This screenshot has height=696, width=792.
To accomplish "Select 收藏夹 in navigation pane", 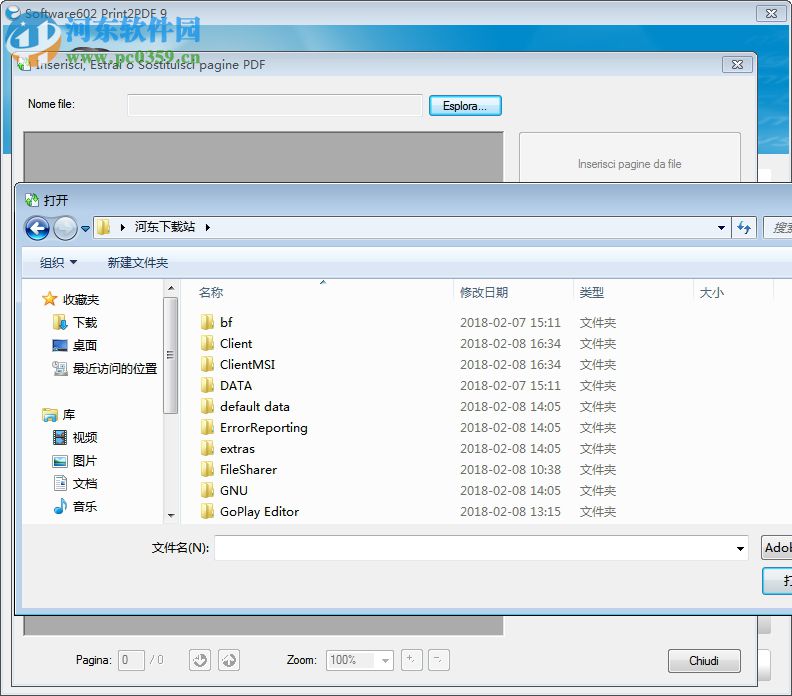I will pos(71,300).
